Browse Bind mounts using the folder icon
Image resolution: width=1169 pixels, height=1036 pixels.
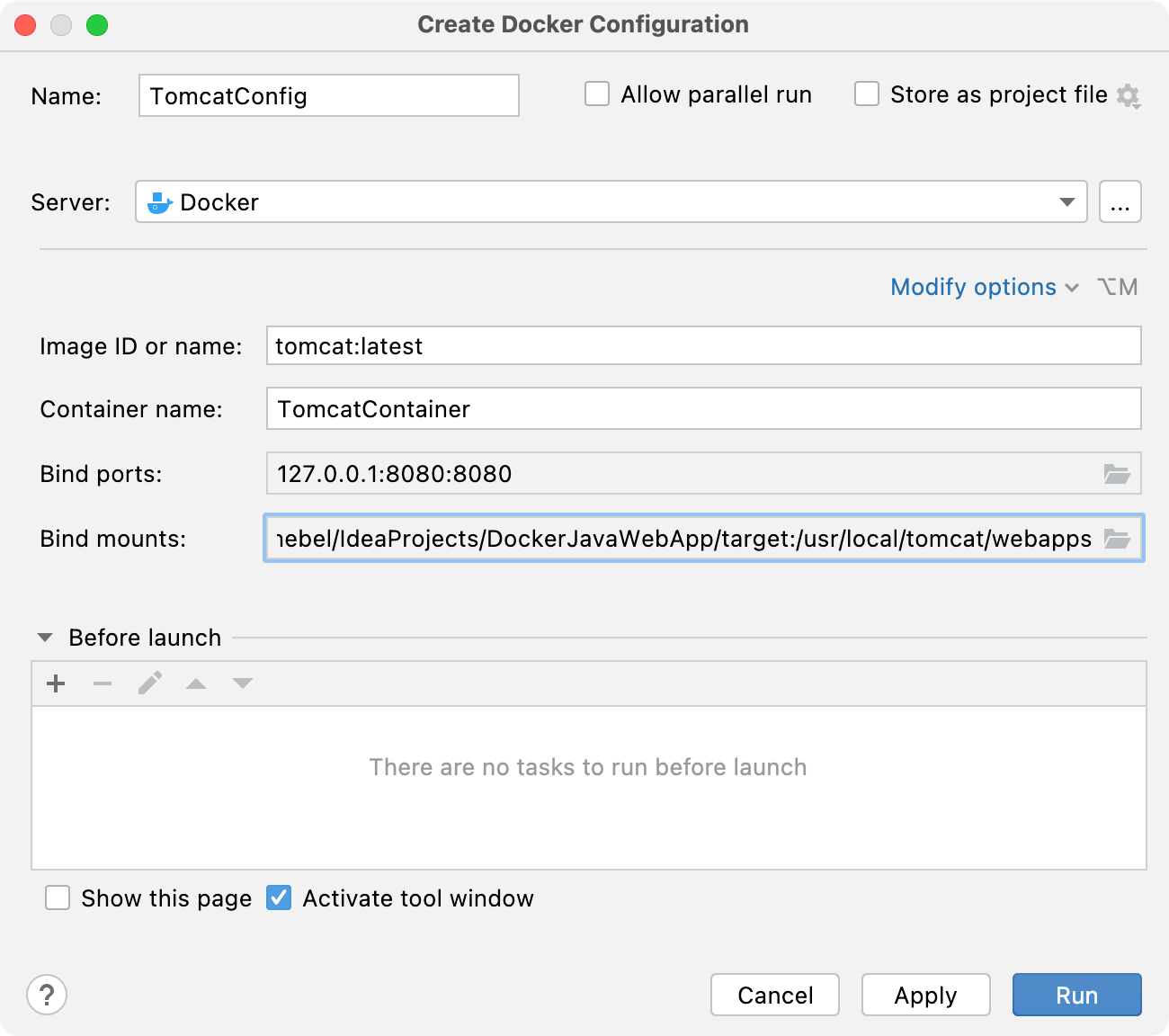click(1118, 539)
